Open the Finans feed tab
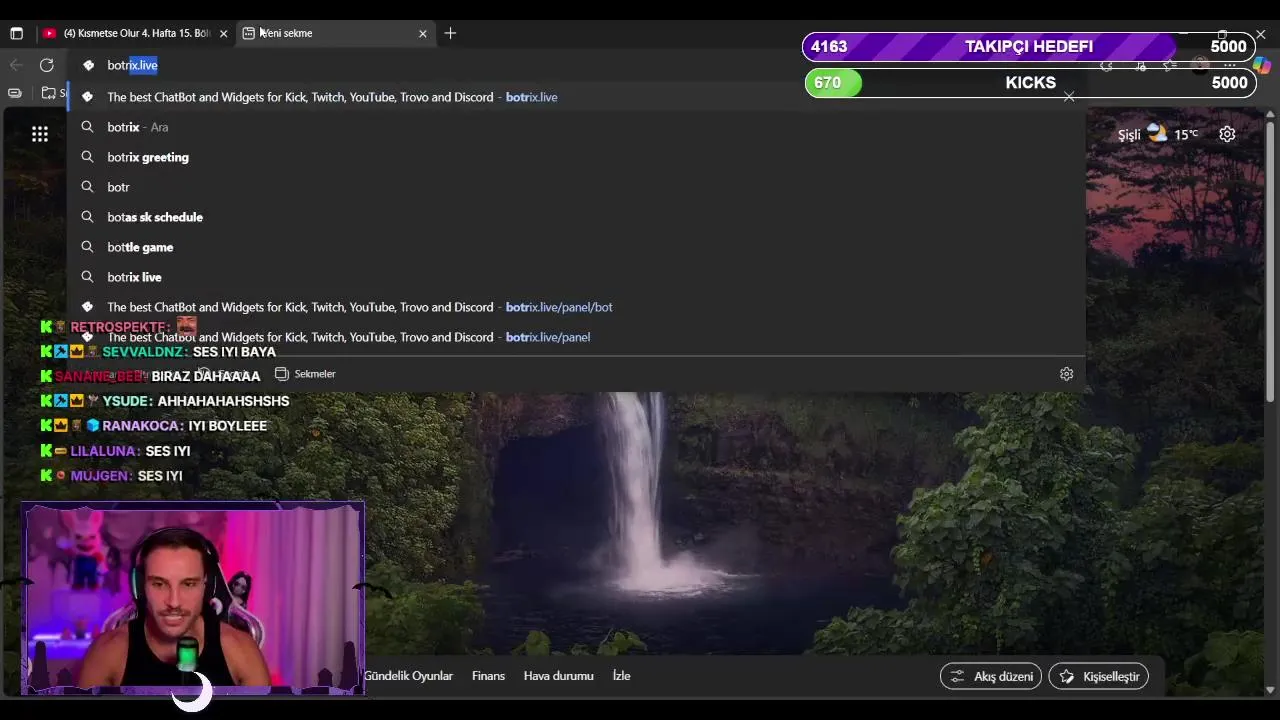This screenshot has height=720, width=1280. pos(488,676)
